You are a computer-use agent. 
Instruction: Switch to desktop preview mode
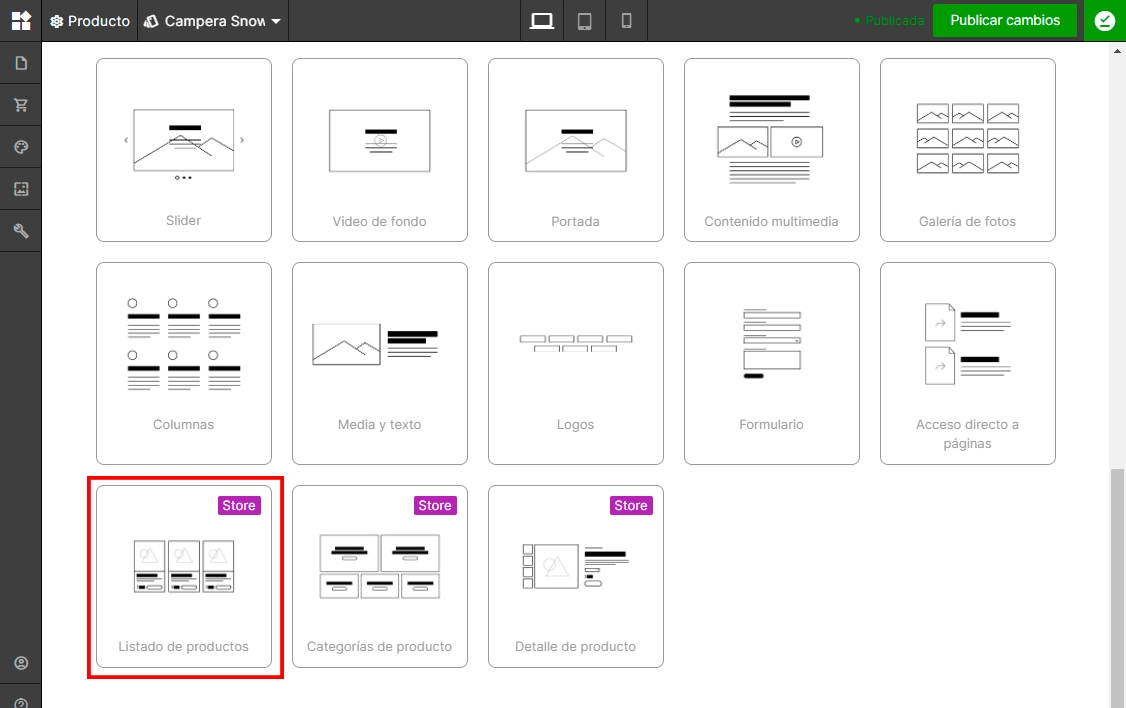[x=541, y=21]
